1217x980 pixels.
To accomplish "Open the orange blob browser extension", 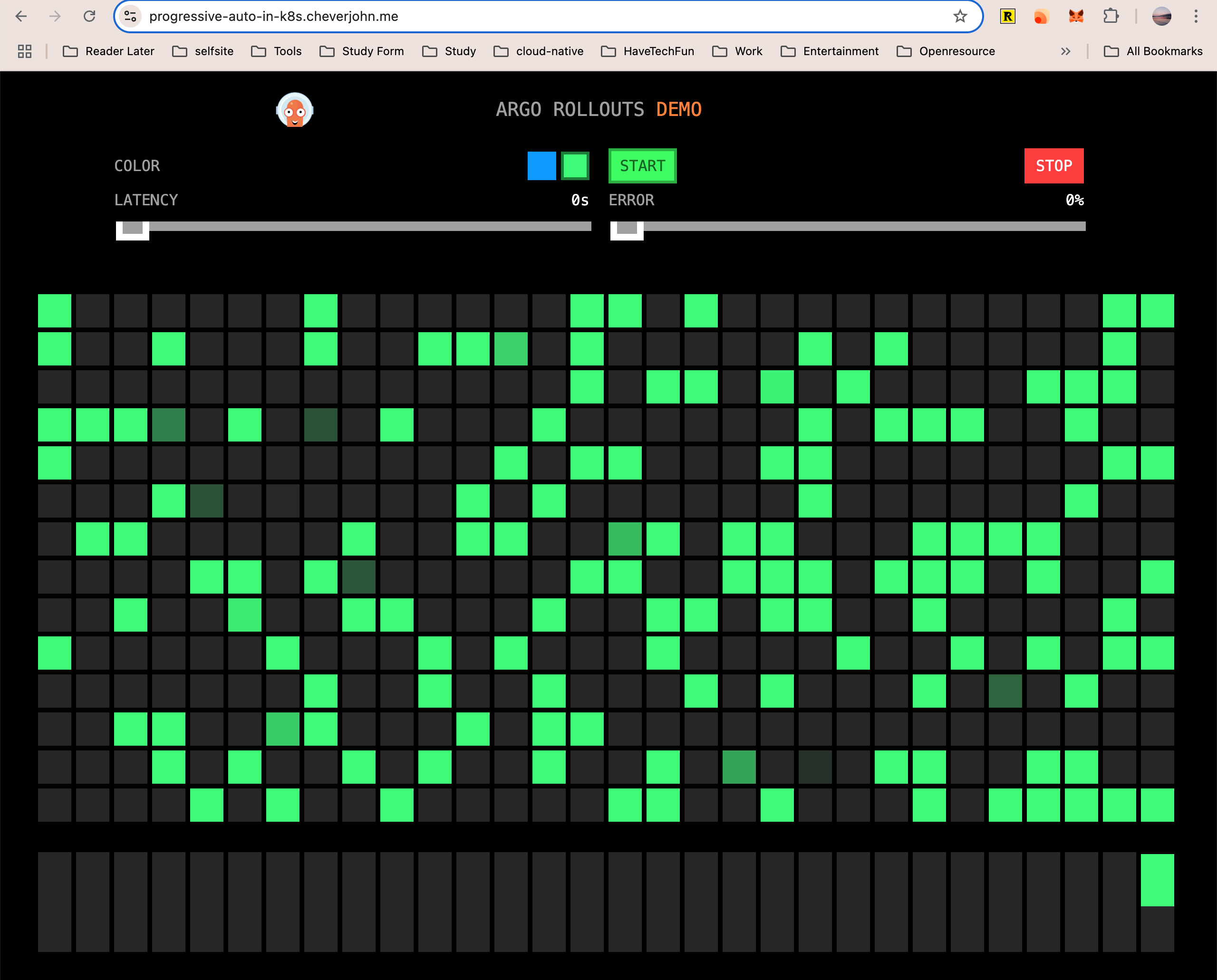I will tap(1042, 16).
